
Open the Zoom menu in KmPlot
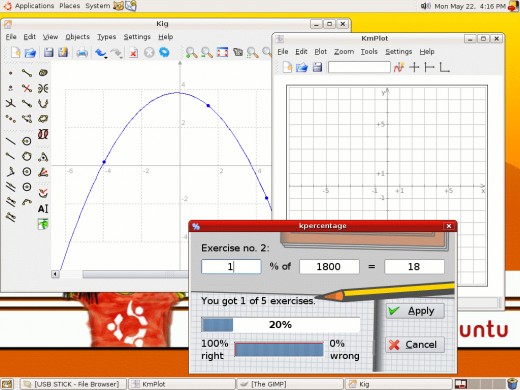344,52
